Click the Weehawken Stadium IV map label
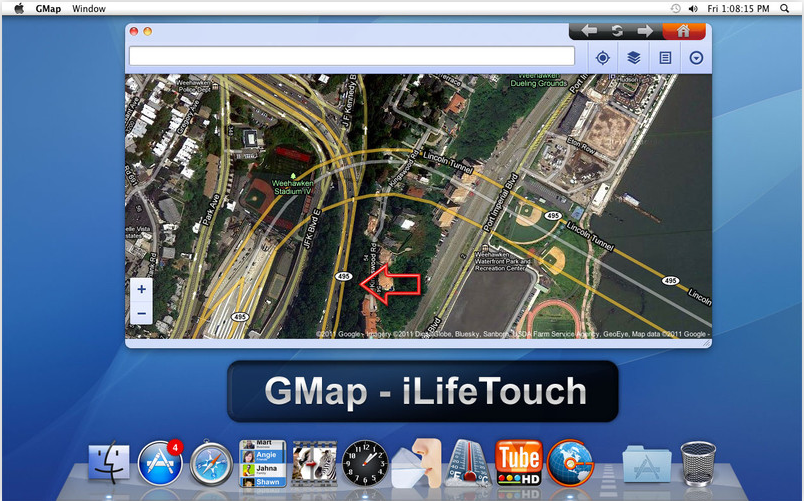804x501 pixels. (292, 187)
